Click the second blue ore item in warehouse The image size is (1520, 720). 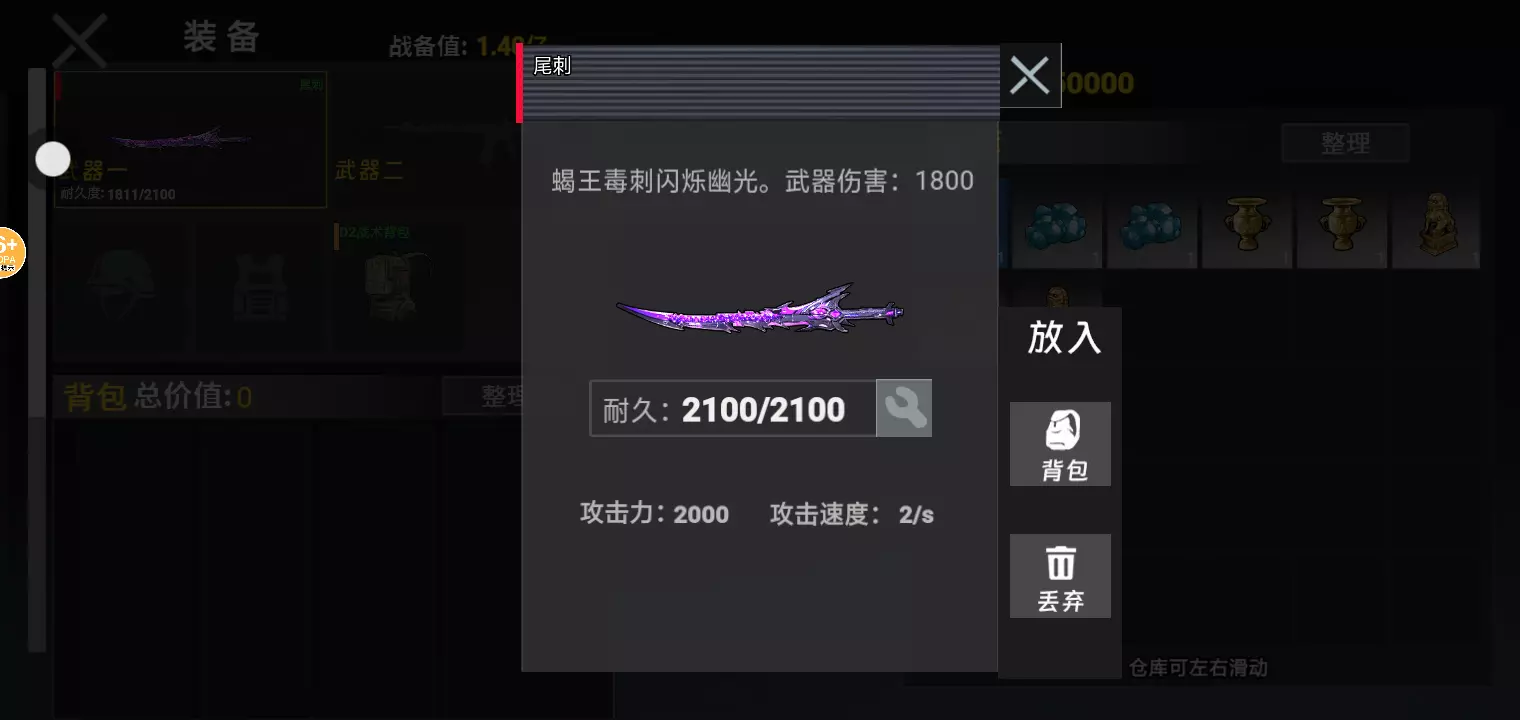click(1150, 227)
